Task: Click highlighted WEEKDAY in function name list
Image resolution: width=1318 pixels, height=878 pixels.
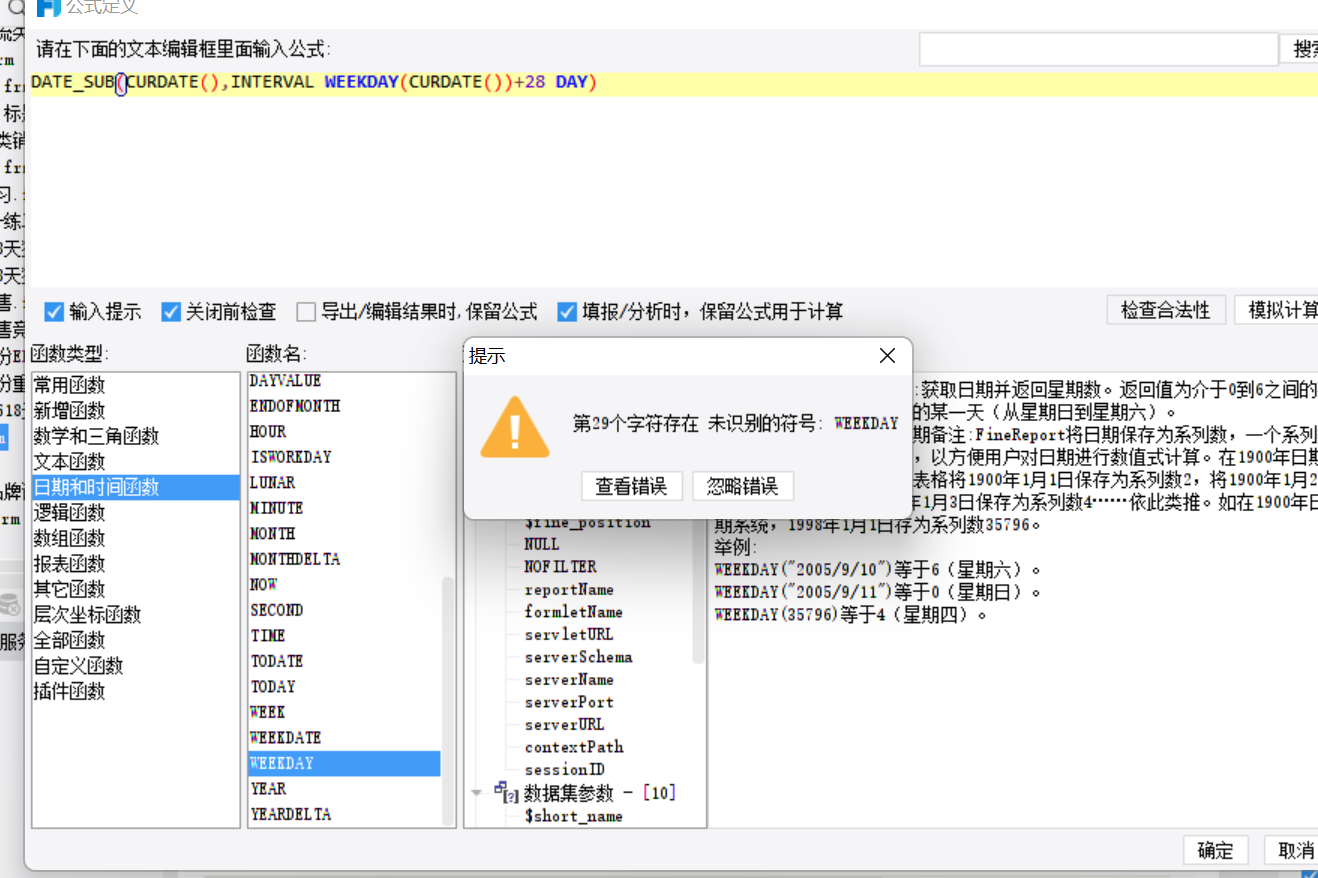Action: tap(344, 763)
